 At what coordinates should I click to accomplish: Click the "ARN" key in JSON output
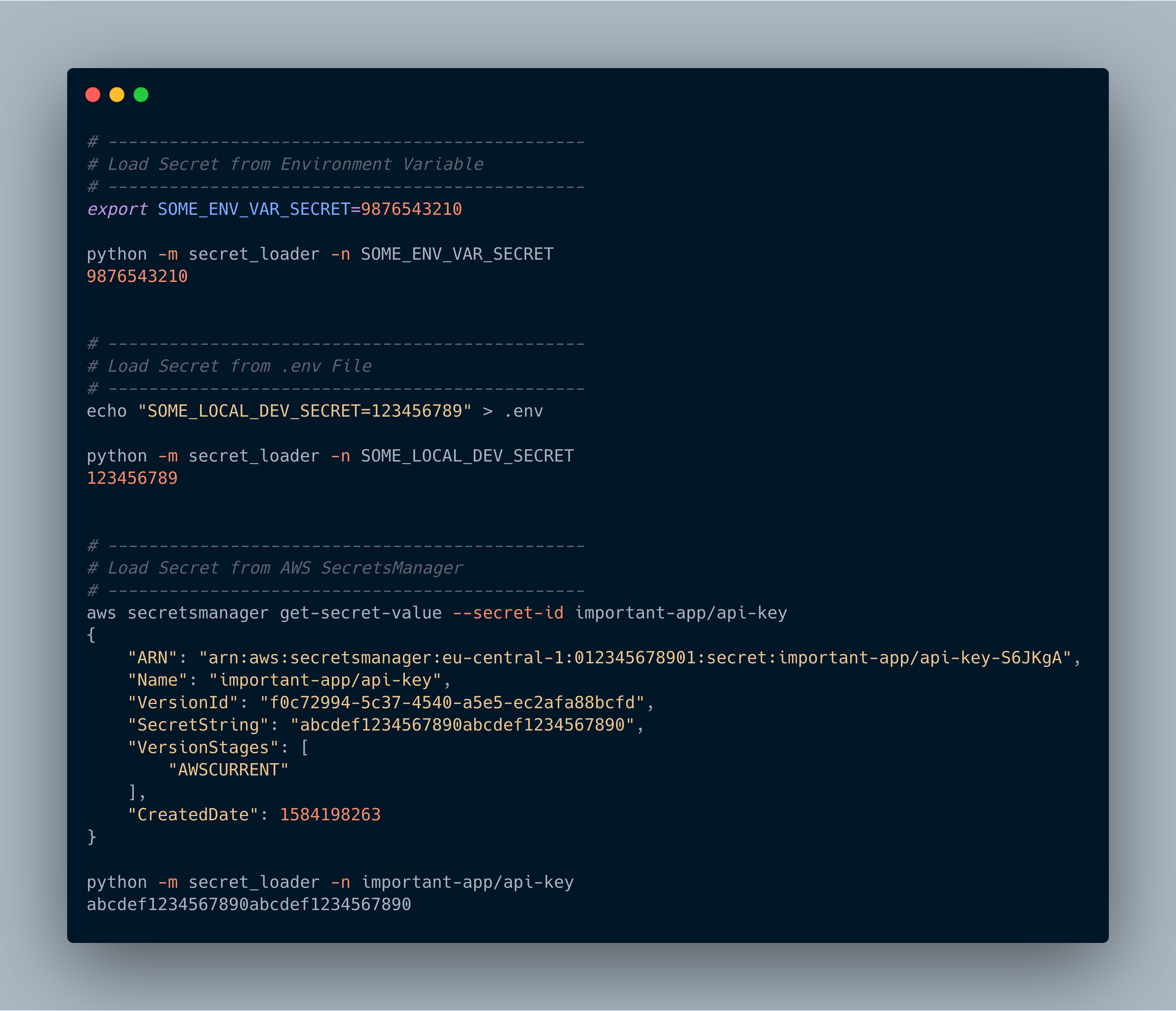(153, 658)
